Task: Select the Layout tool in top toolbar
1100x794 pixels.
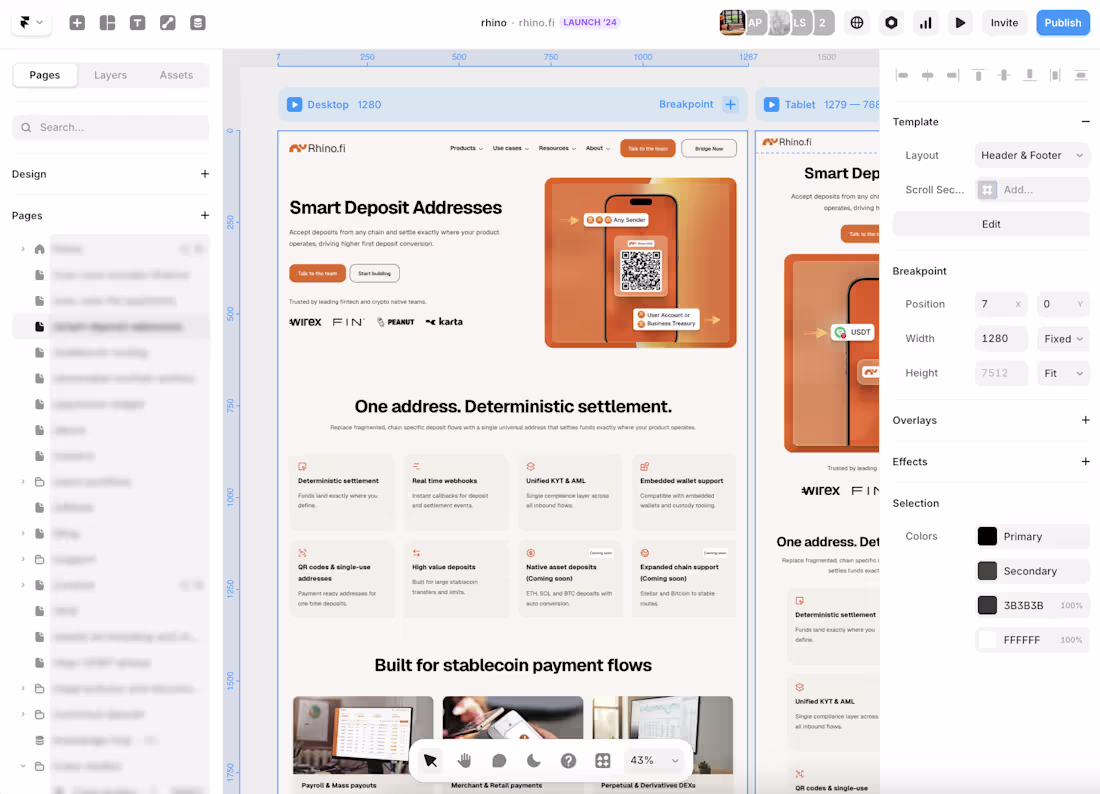Action: click(x=107, y=22)
